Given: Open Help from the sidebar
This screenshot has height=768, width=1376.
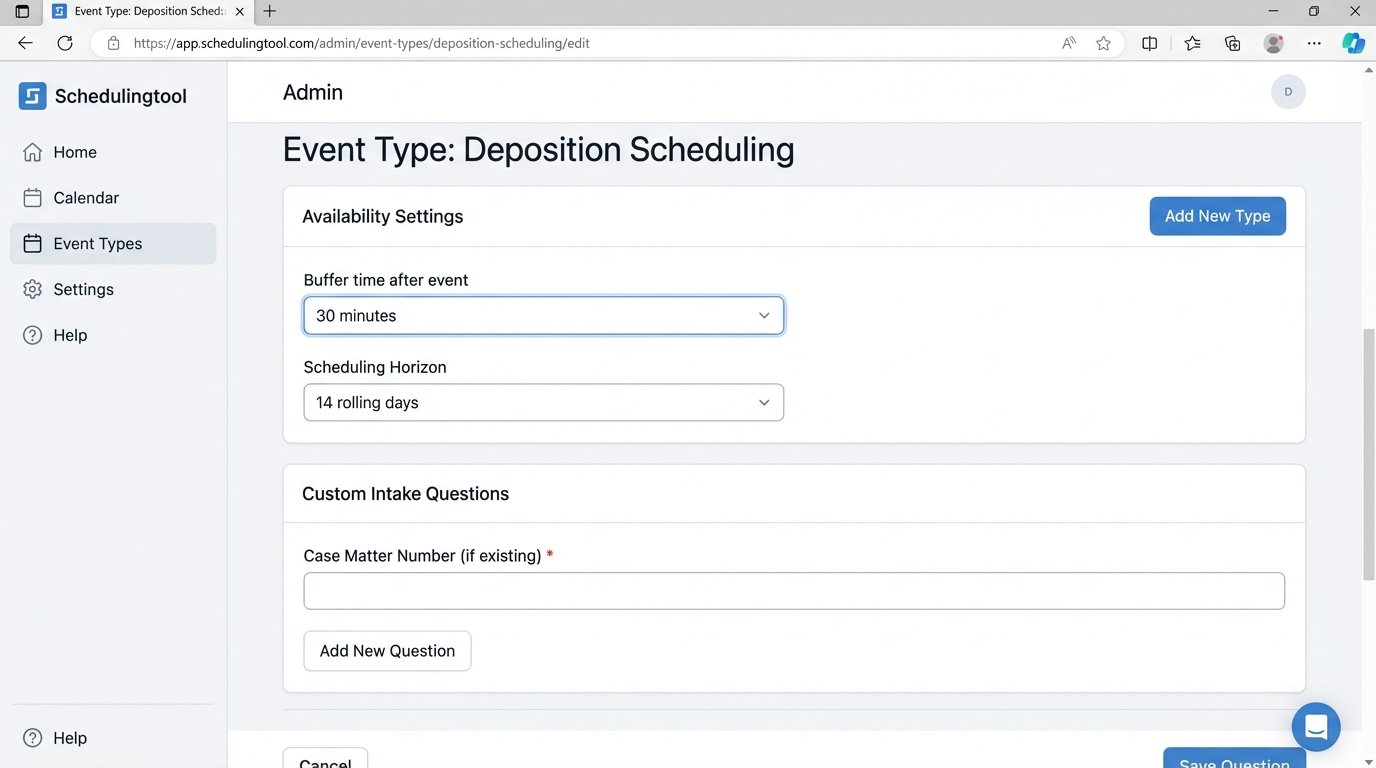Looking at the screenshot, I should (69, 334).
